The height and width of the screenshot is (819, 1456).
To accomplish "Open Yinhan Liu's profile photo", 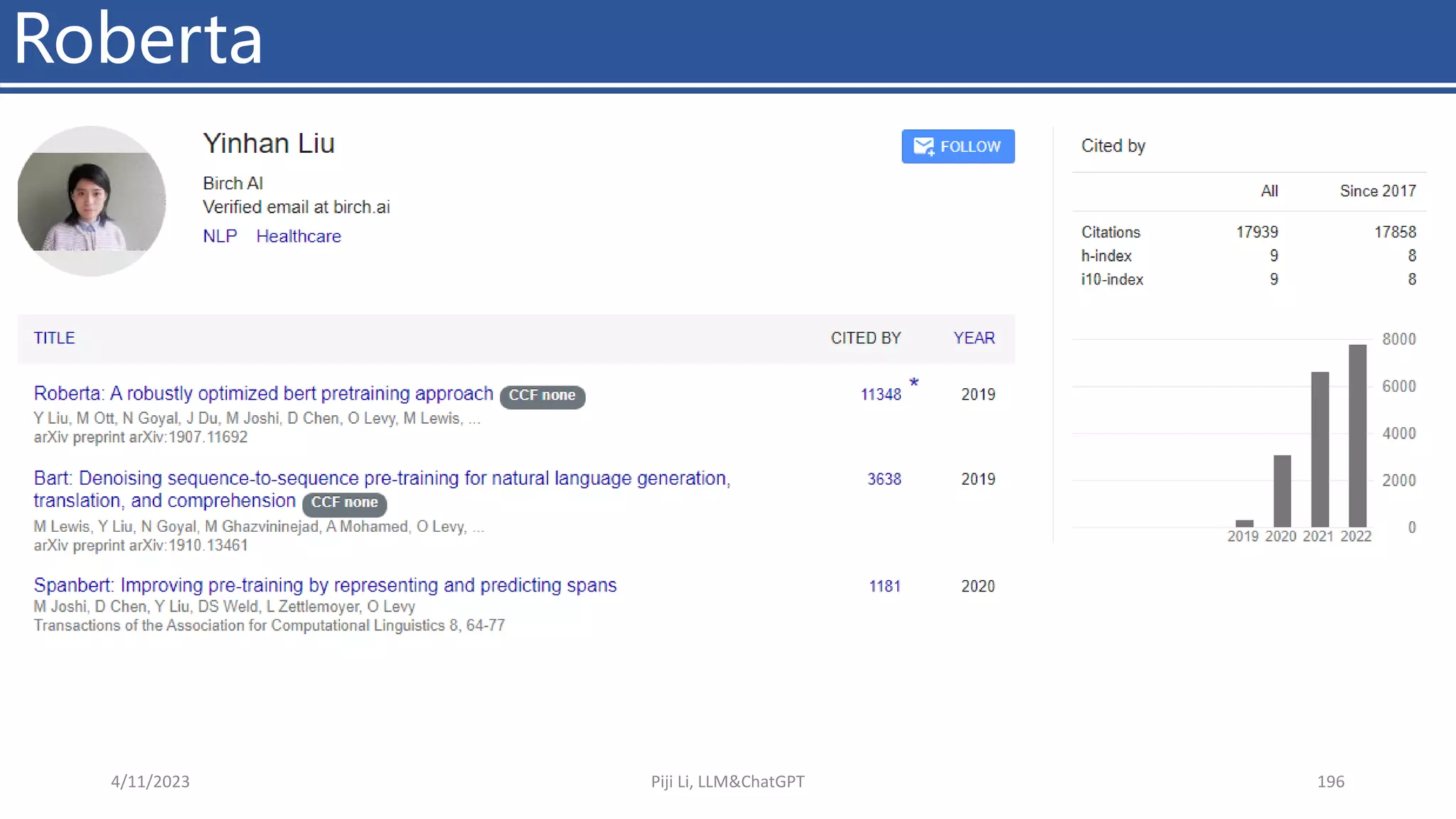I will [92, 201].
